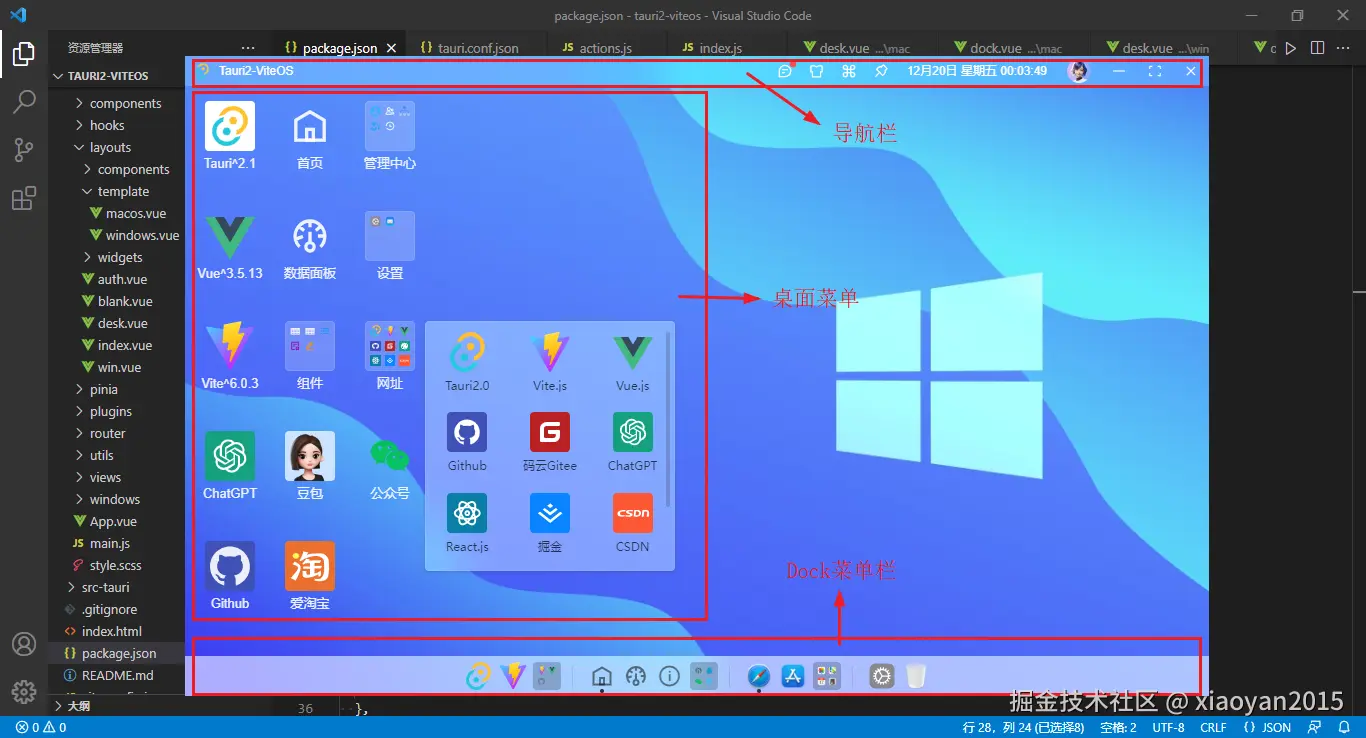Screen dimensions: 1366x738
Task: Open the 掘金 site icon
Action: 550,513
